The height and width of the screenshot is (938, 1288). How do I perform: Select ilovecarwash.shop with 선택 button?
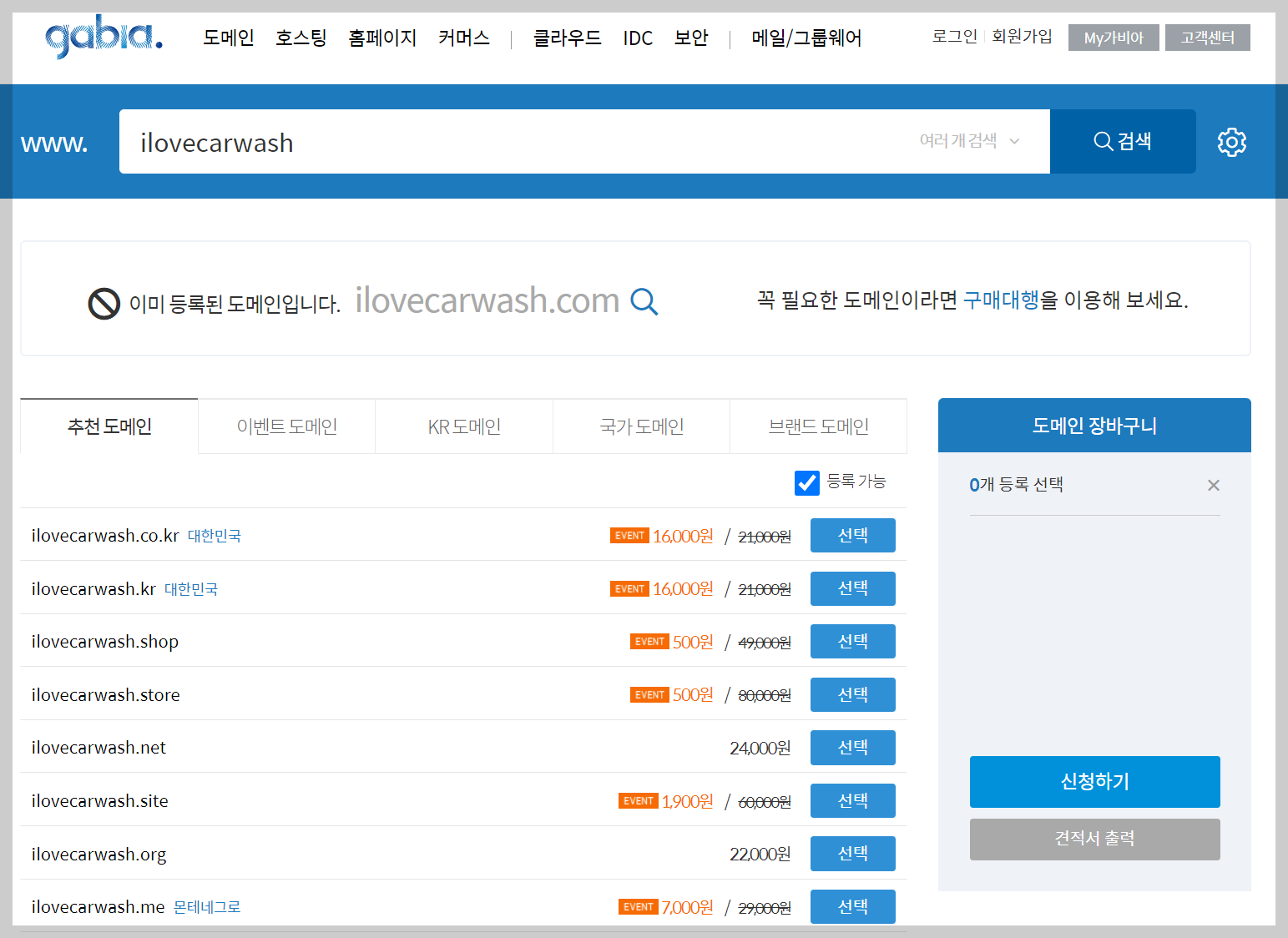point(852,641)
